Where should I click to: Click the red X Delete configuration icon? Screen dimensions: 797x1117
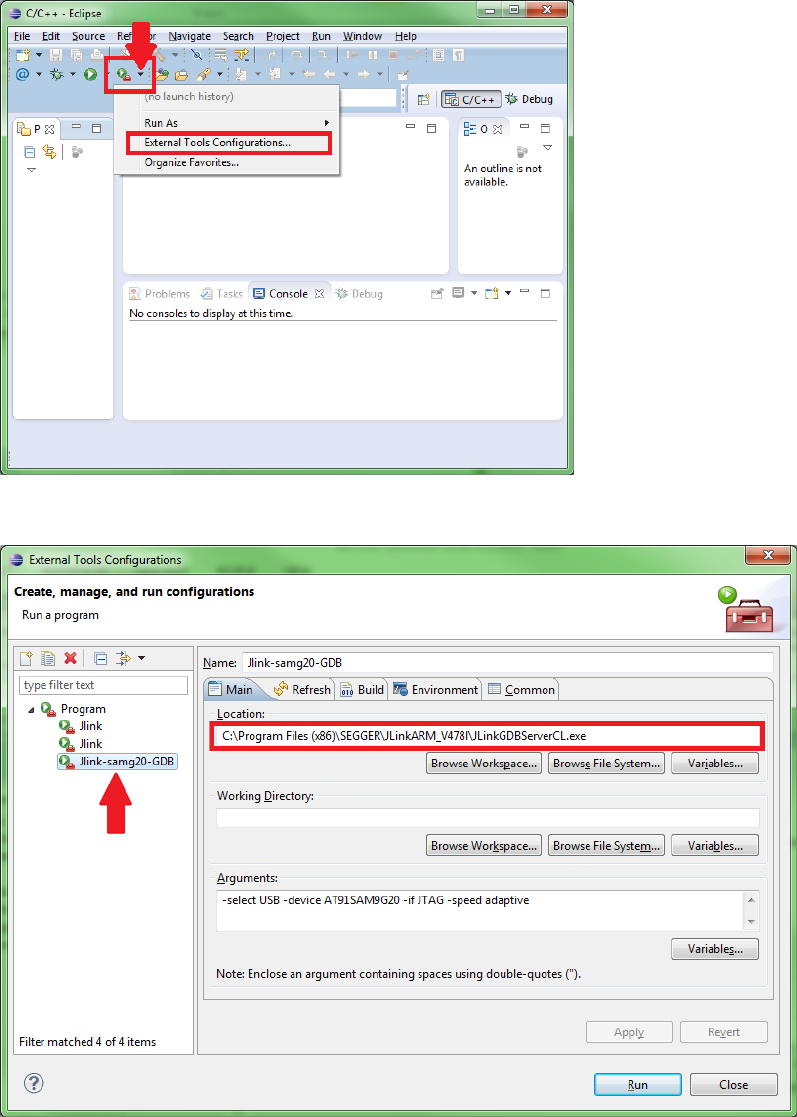point(70,658)
